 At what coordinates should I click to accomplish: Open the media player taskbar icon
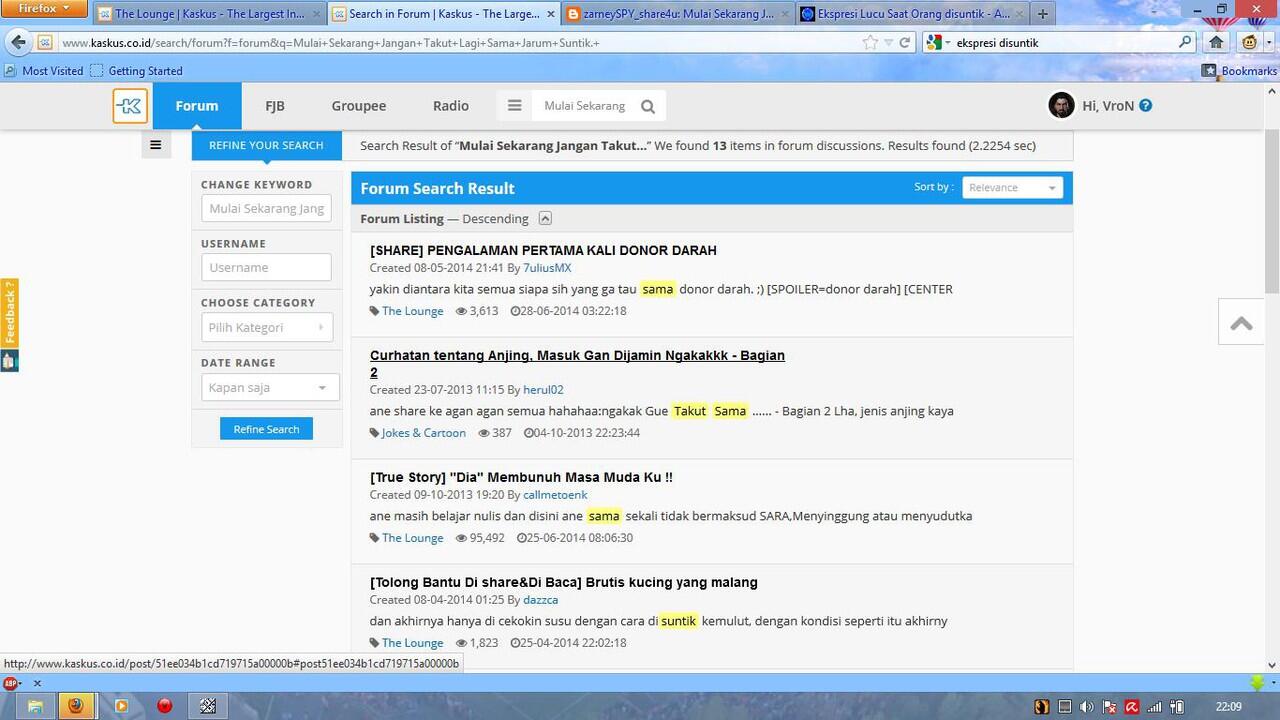coord(121,706)
